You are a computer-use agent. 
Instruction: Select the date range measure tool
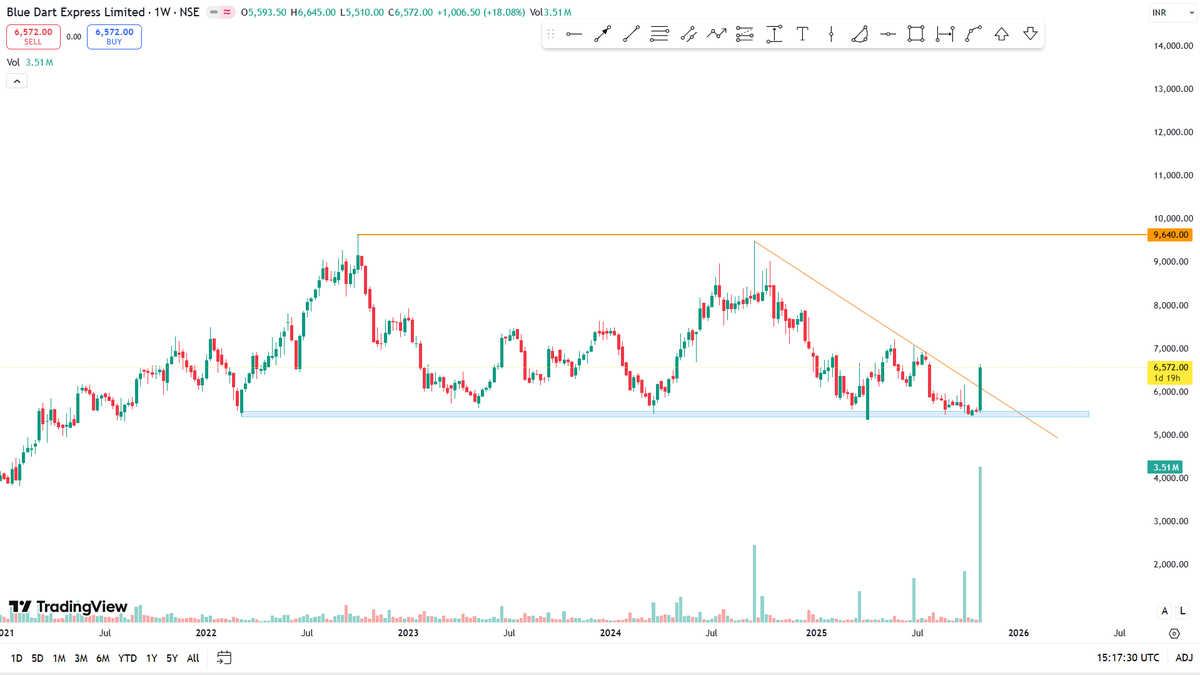pyautogui.click(x=945, y=35)
